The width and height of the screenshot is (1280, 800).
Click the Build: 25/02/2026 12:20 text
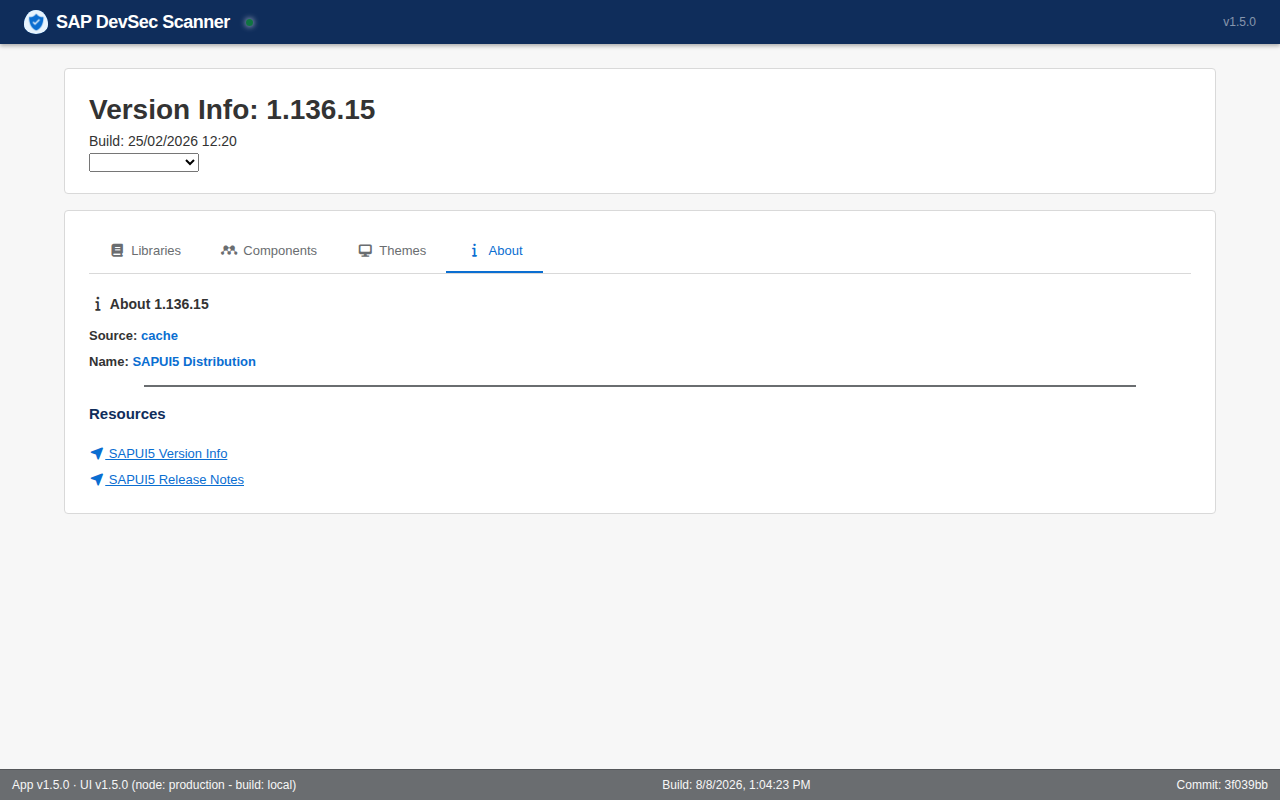163,141
